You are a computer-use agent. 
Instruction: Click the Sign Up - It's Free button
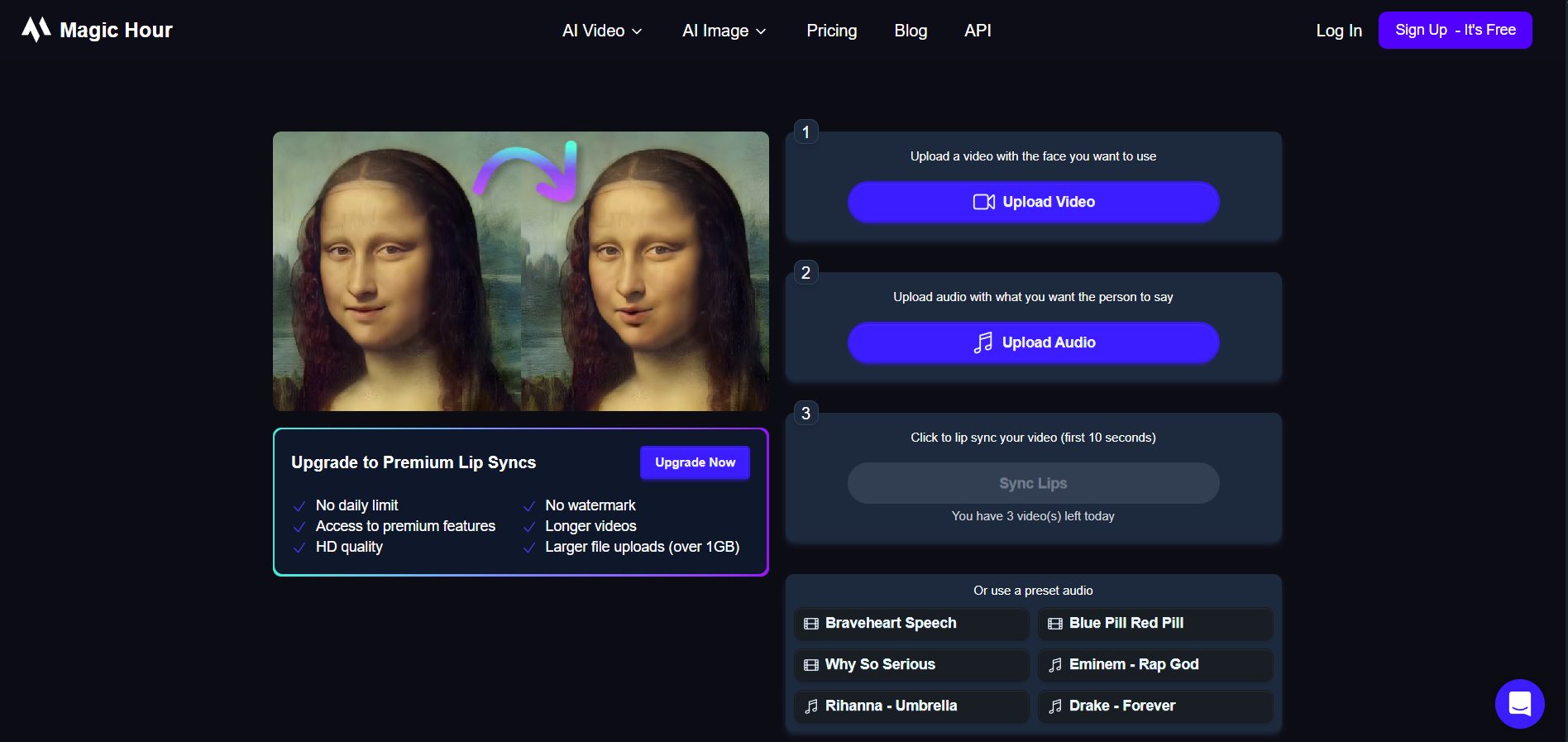[x=1455, y=30]
